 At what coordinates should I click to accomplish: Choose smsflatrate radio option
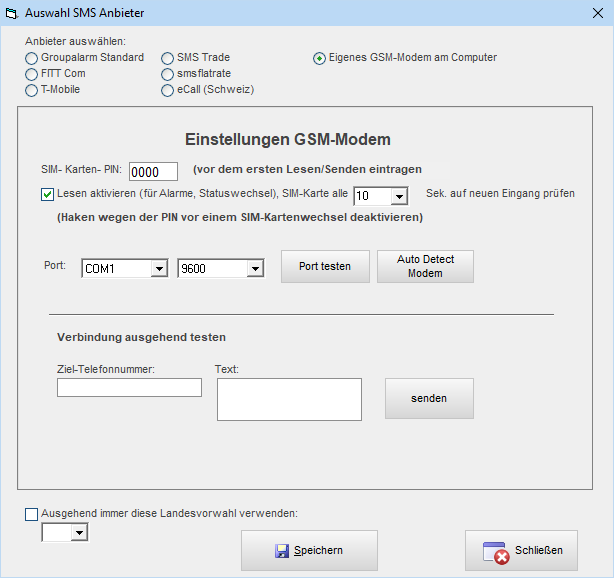pos(169,74)
